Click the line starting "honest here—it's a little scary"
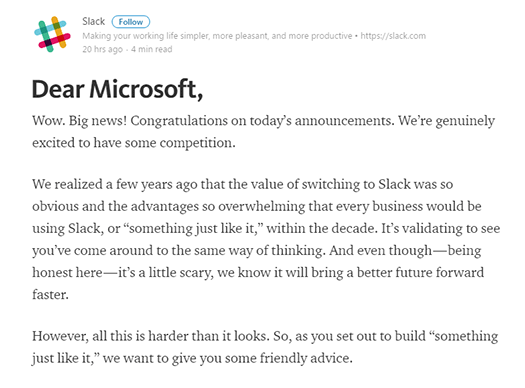 point(258,273)
